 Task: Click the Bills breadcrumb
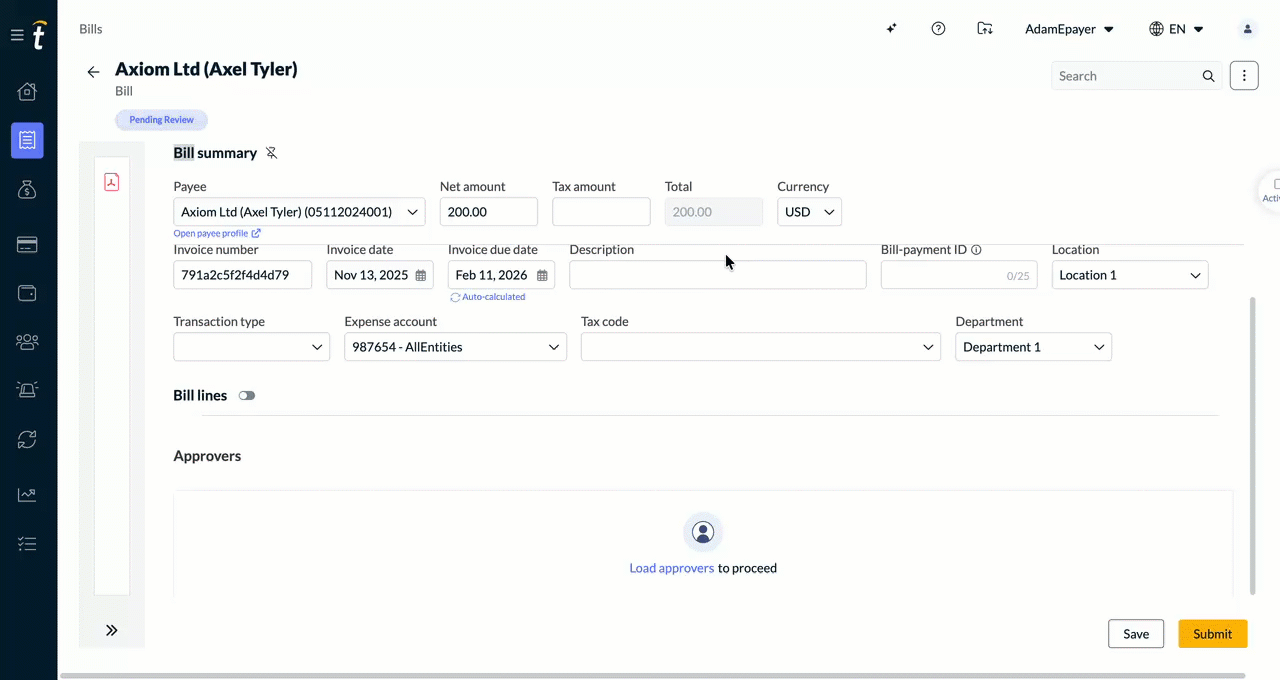tap(91, 29)
